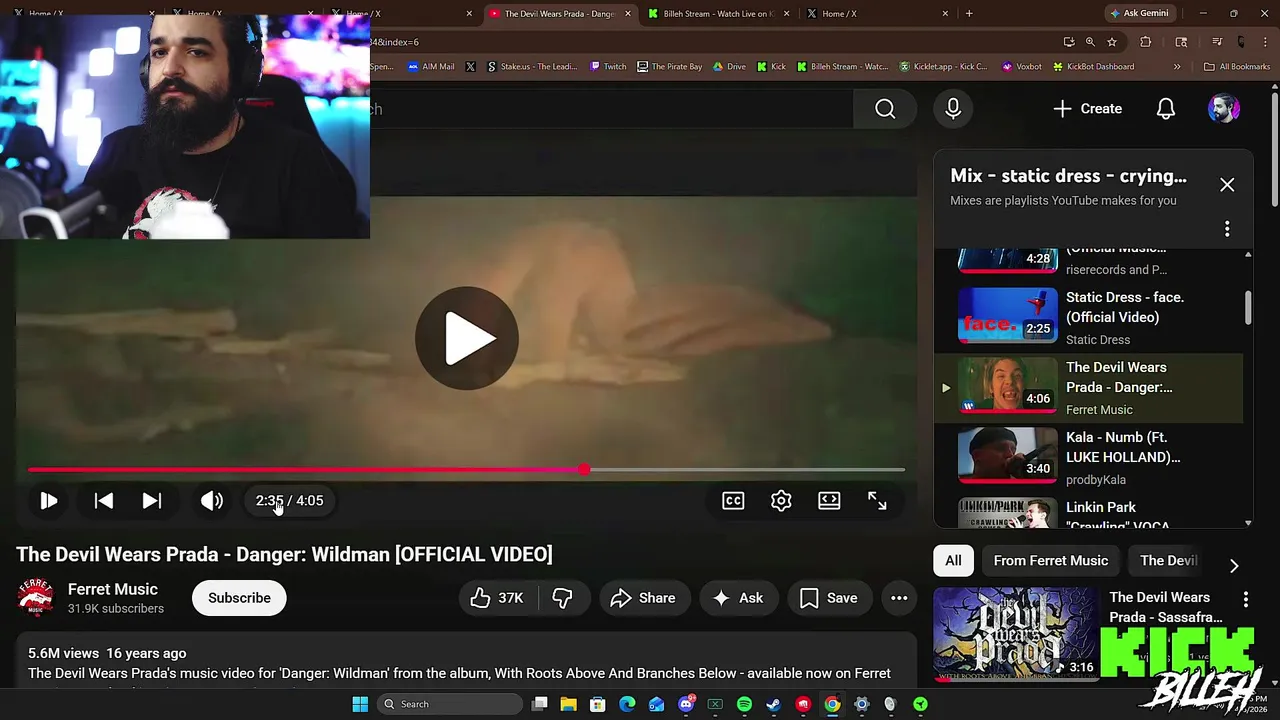Open Sassafras recommended video thumbnail
This screenshot has width=1280, height=720.
click(1015, 634)
